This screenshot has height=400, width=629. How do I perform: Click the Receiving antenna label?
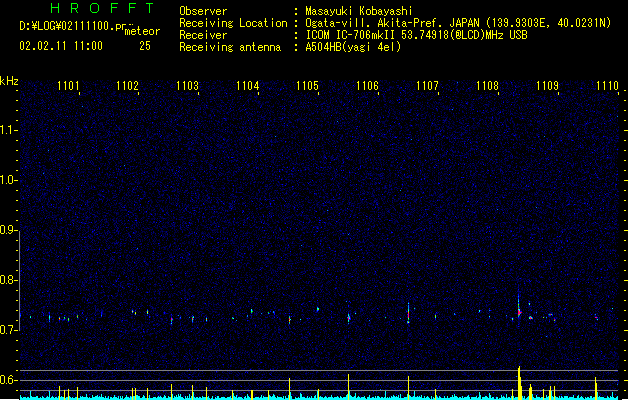pos(230,47)
